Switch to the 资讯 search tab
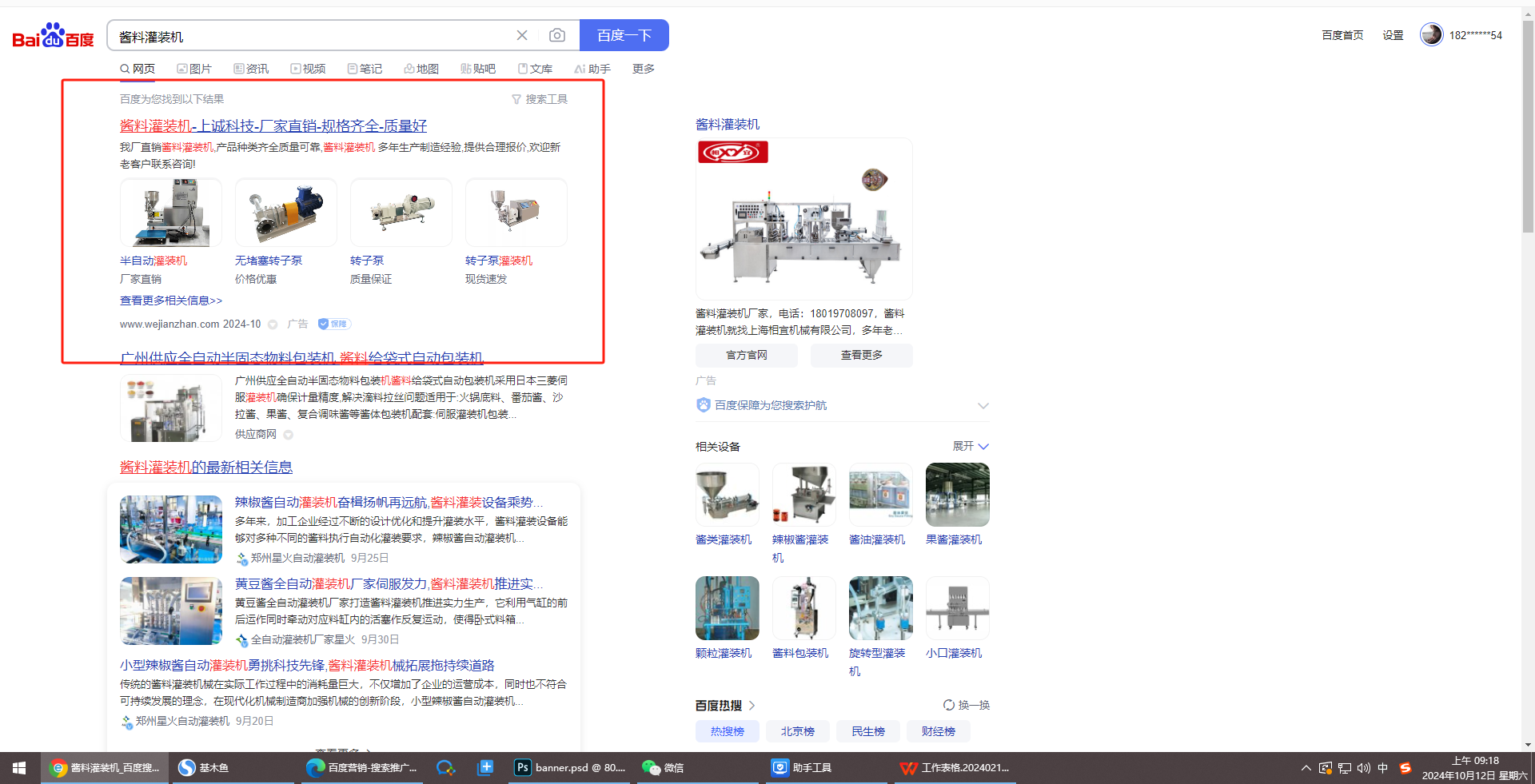Image resolution: width=1535 pixels, height=784 pixels. pyautogui.click(x=251, y=69)
